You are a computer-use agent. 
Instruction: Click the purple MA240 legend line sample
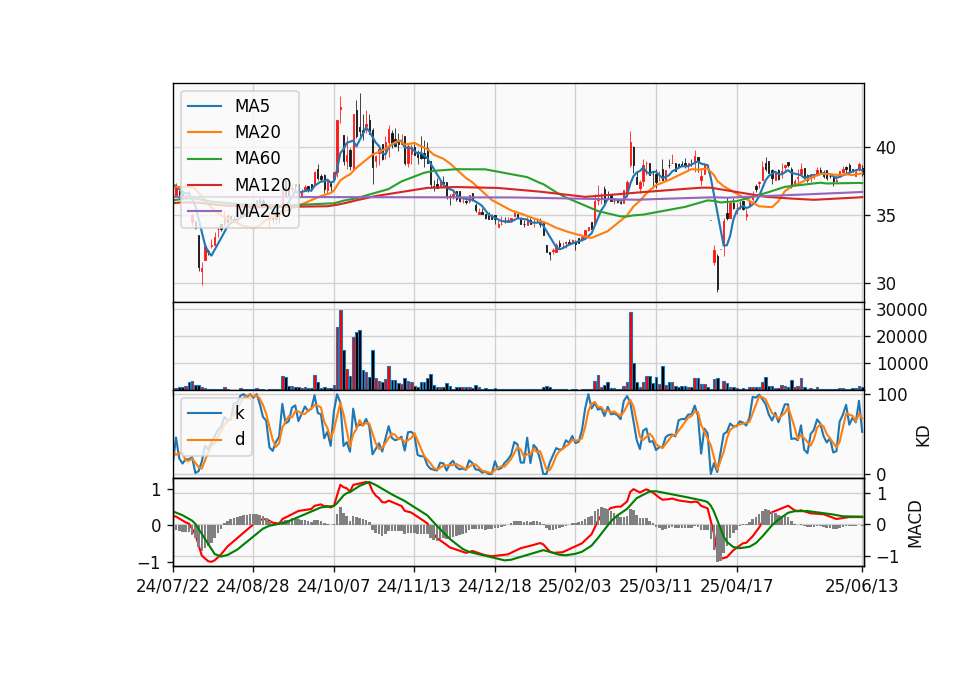pos(204,211)
